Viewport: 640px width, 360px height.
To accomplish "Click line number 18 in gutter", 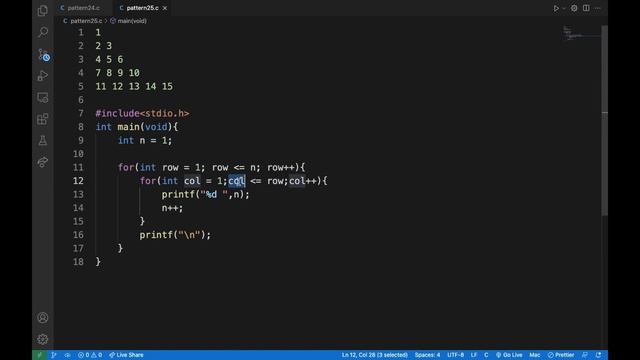I will click(78, 262).
